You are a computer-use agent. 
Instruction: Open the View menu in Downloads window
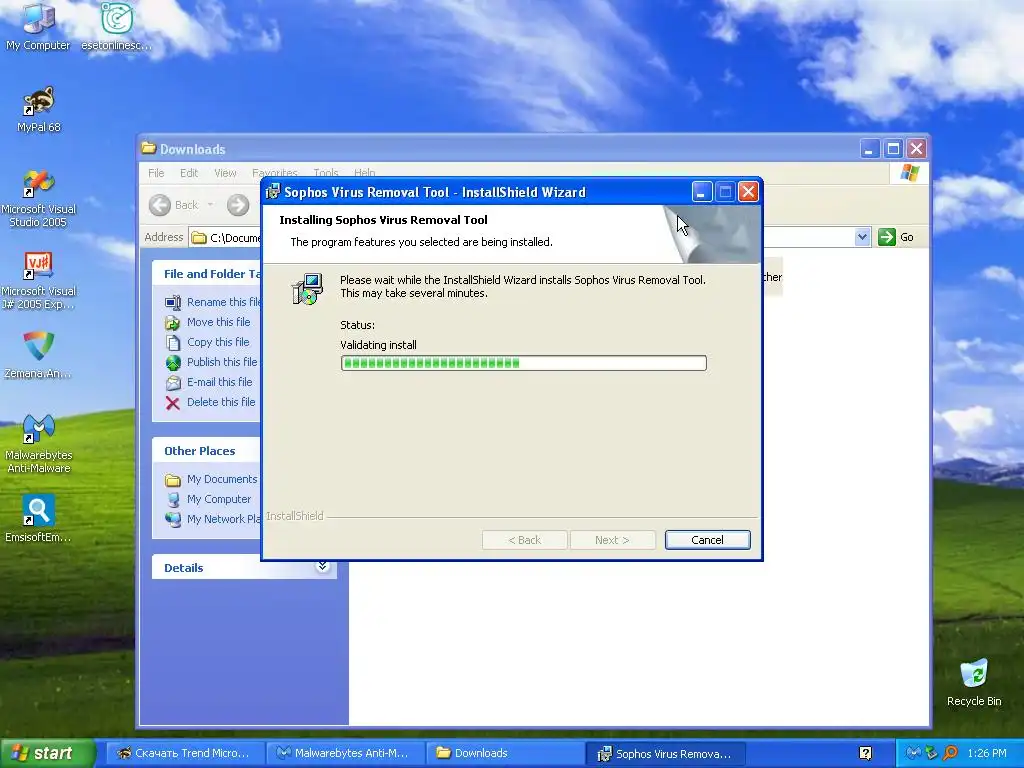[225, 173]
